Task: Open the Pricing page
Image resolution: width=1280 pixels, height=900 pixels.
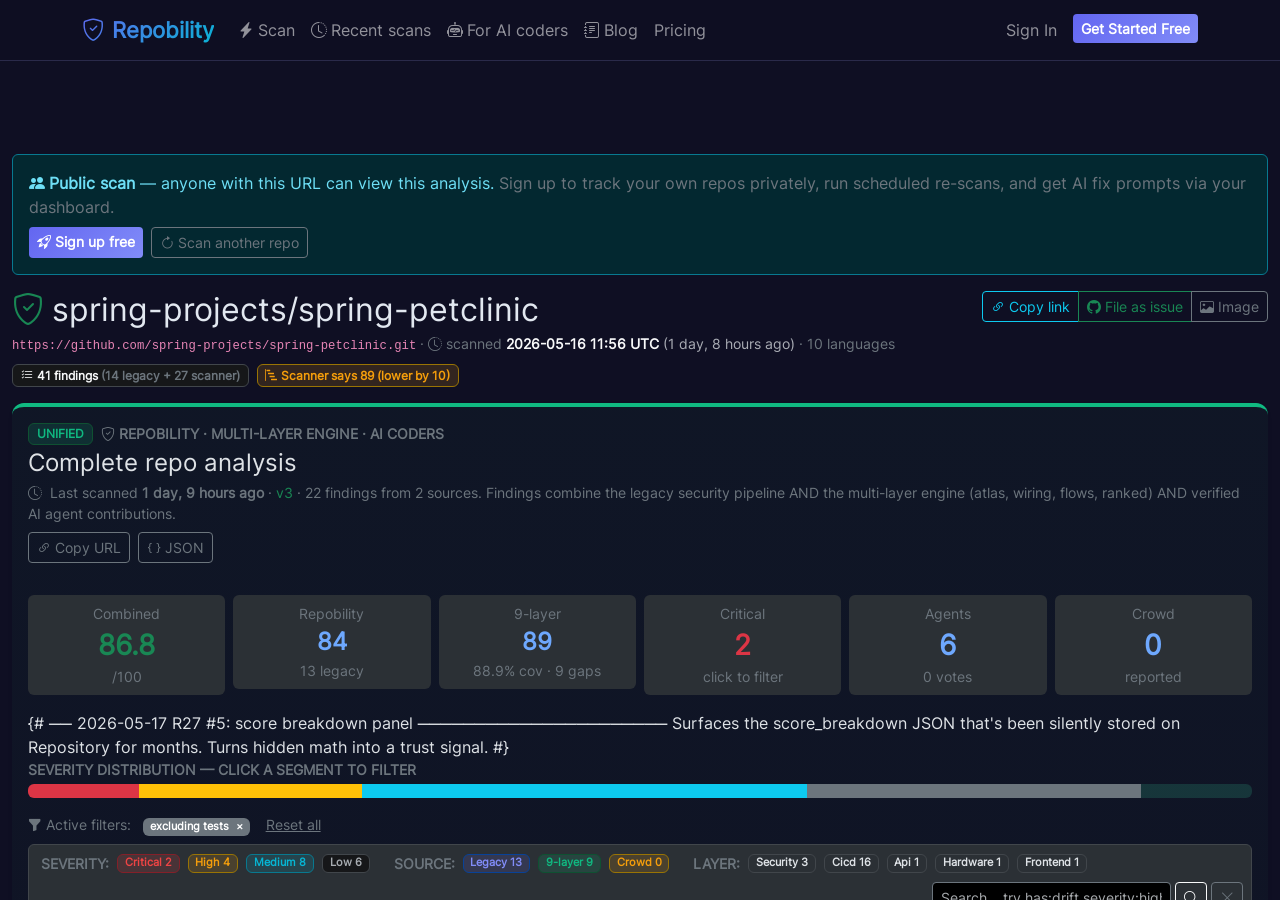Action: (x=680, y=30)
